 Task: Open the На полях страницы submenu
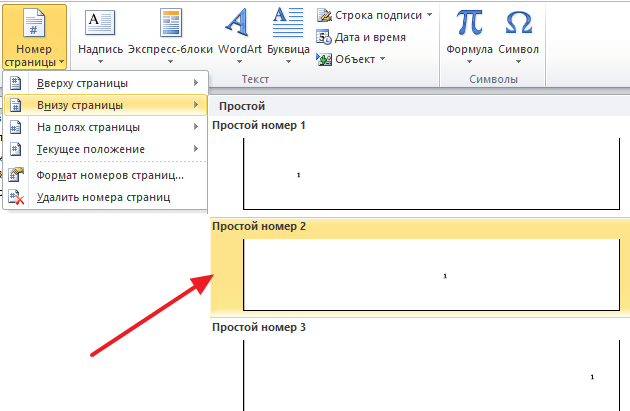[105, 127]
